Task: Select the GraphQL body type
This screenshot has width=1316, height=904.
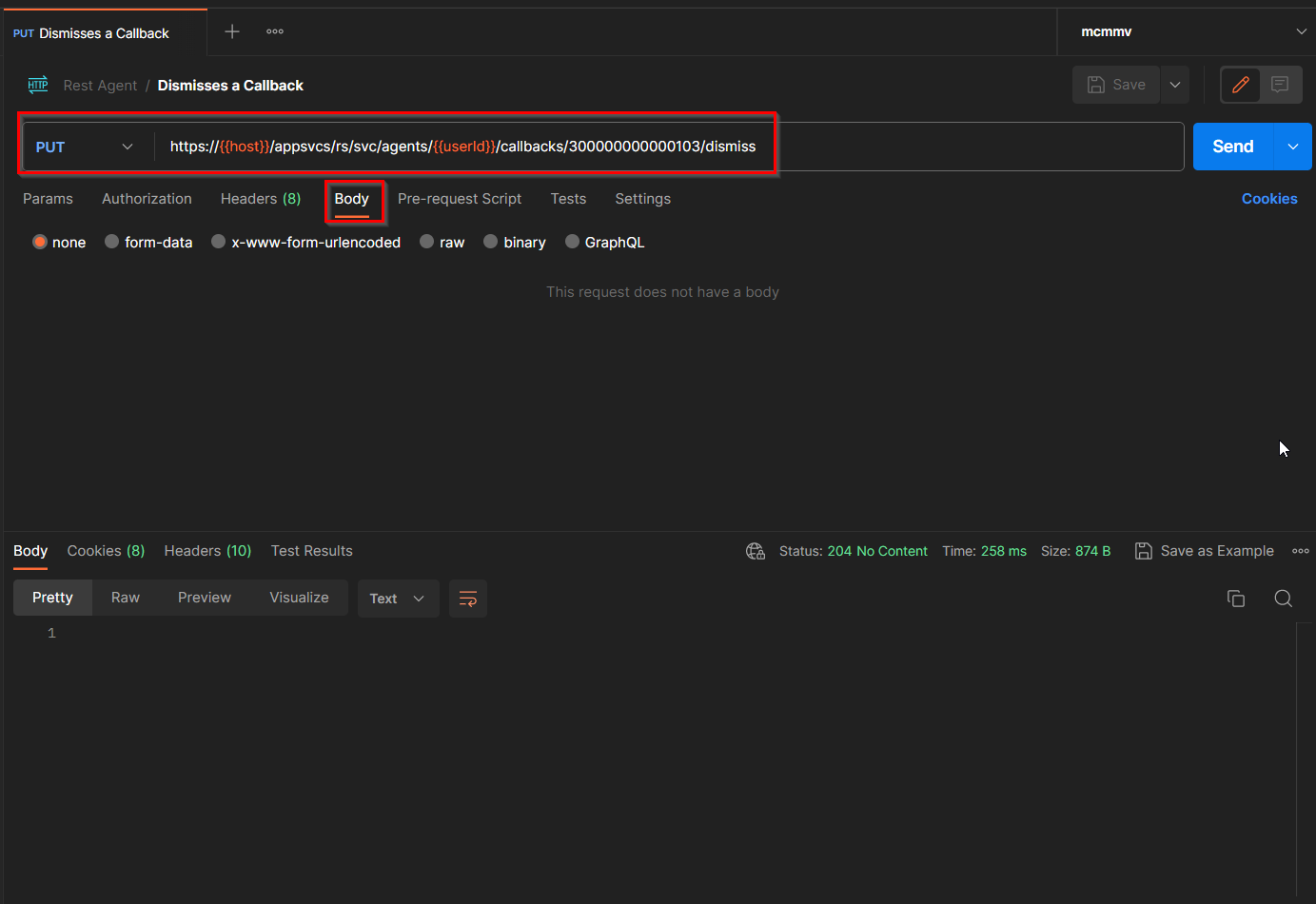Action: coord(604,243)
